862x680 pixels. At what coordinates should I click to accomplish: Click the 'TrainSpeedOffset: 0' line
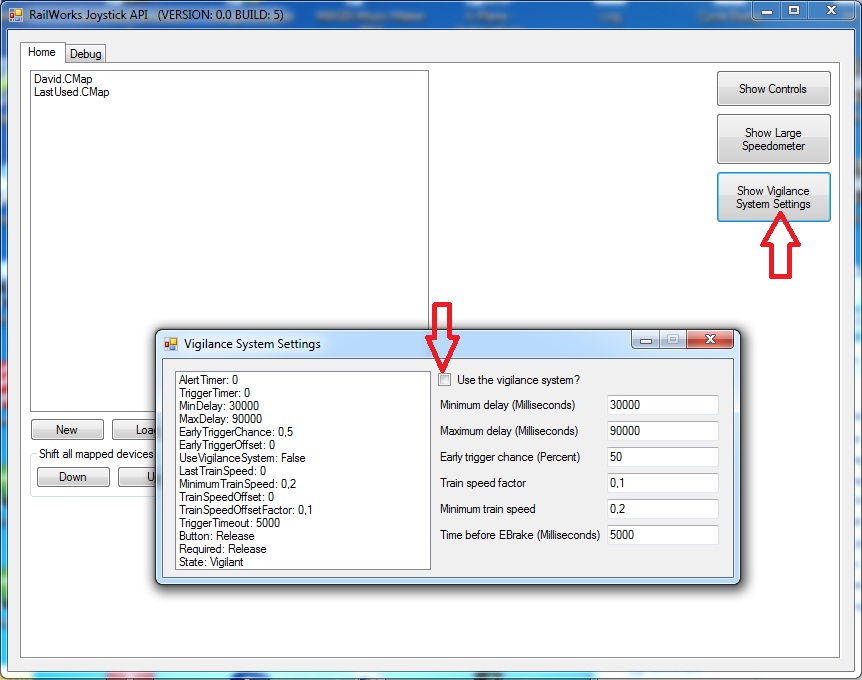coord(226,497)
